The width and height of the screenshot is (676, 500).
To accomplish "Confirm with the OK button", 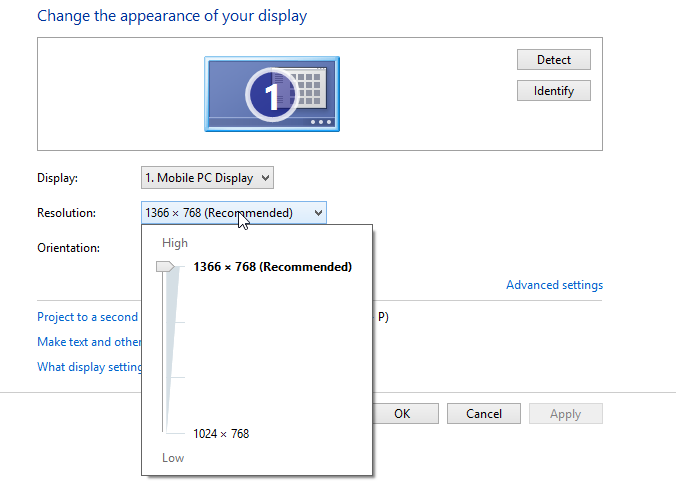I will [405, 414].
